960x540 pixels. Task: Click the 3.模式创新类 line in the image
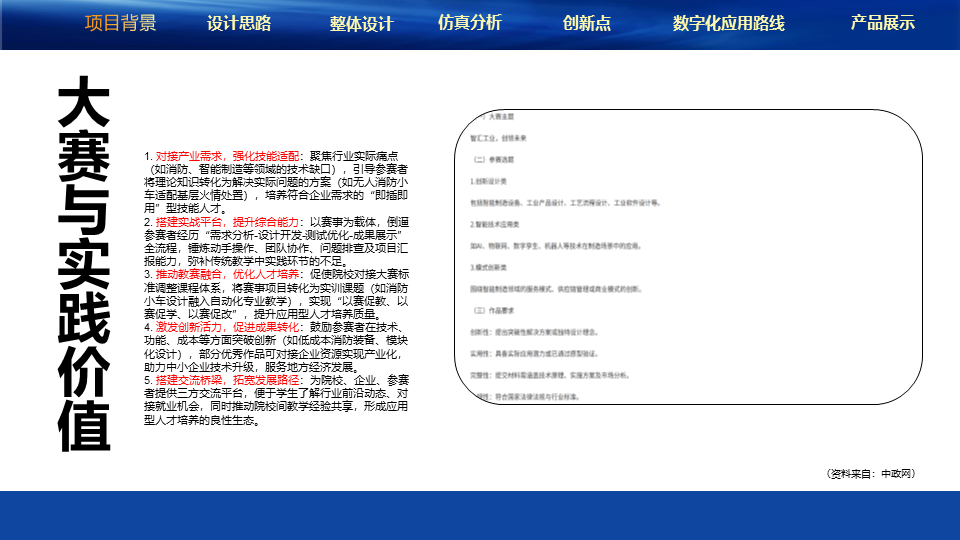click(x=489, y=268)
